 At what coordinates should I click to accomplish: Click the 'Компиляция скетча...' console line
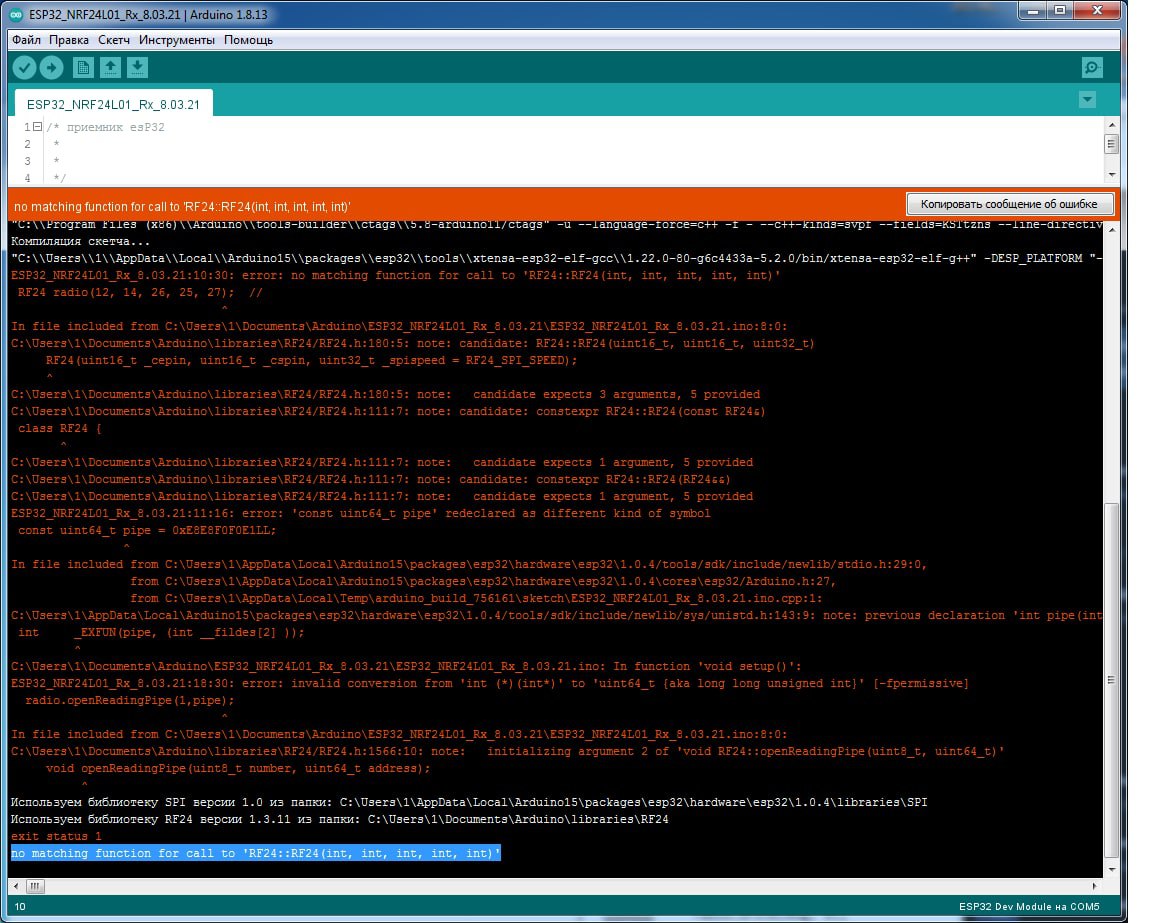coord(81,241)
